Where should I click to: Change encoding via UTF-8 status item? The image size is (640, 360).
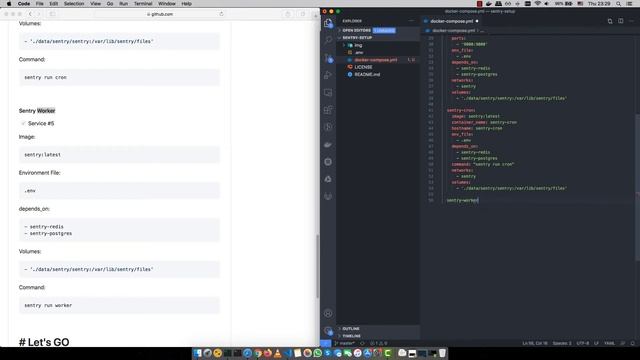point(583,343)
